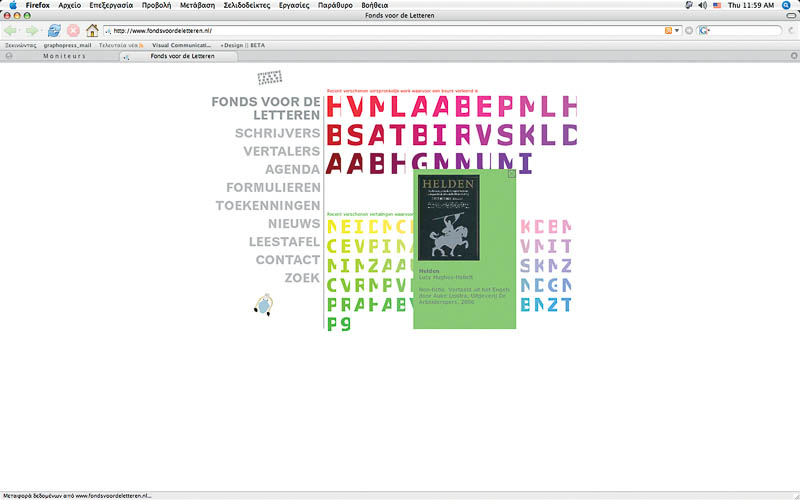Open the Apple menu
800x500 pixels.
(13, 5)
